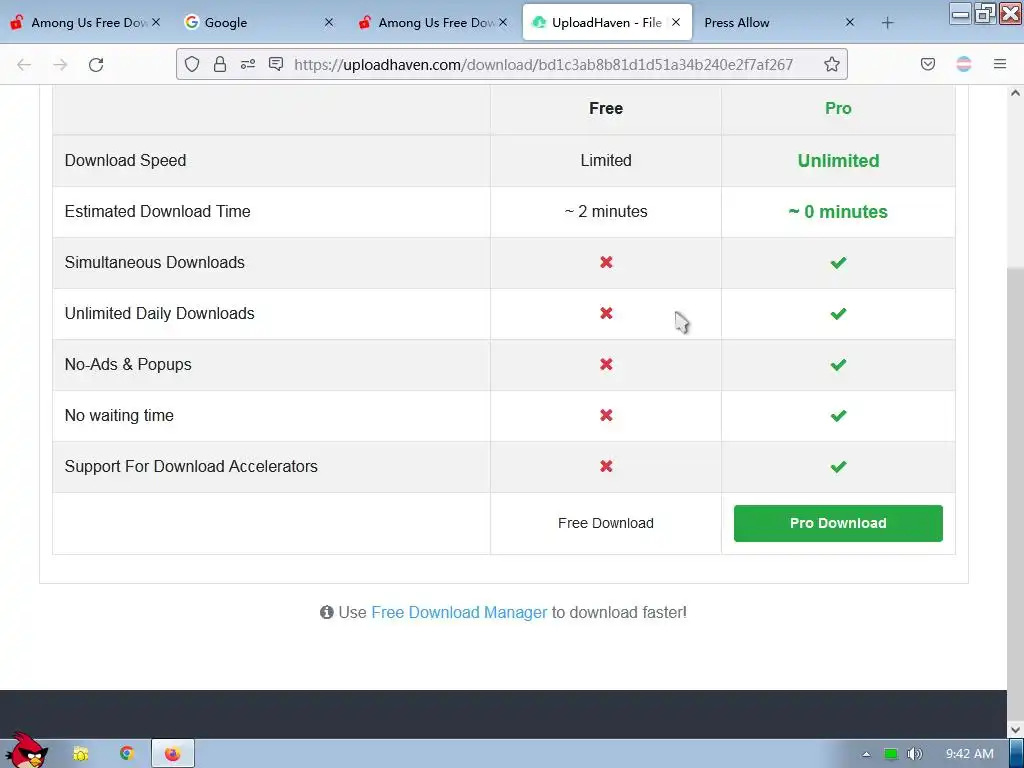Select the Firefox taskbar button

click(173, 754)
